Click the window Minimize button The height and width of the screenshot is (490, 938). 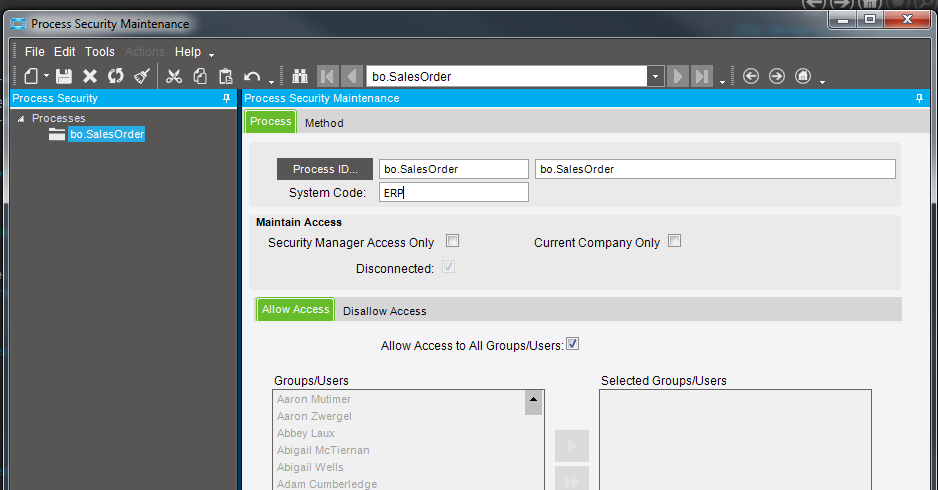(x=843, y=19)
